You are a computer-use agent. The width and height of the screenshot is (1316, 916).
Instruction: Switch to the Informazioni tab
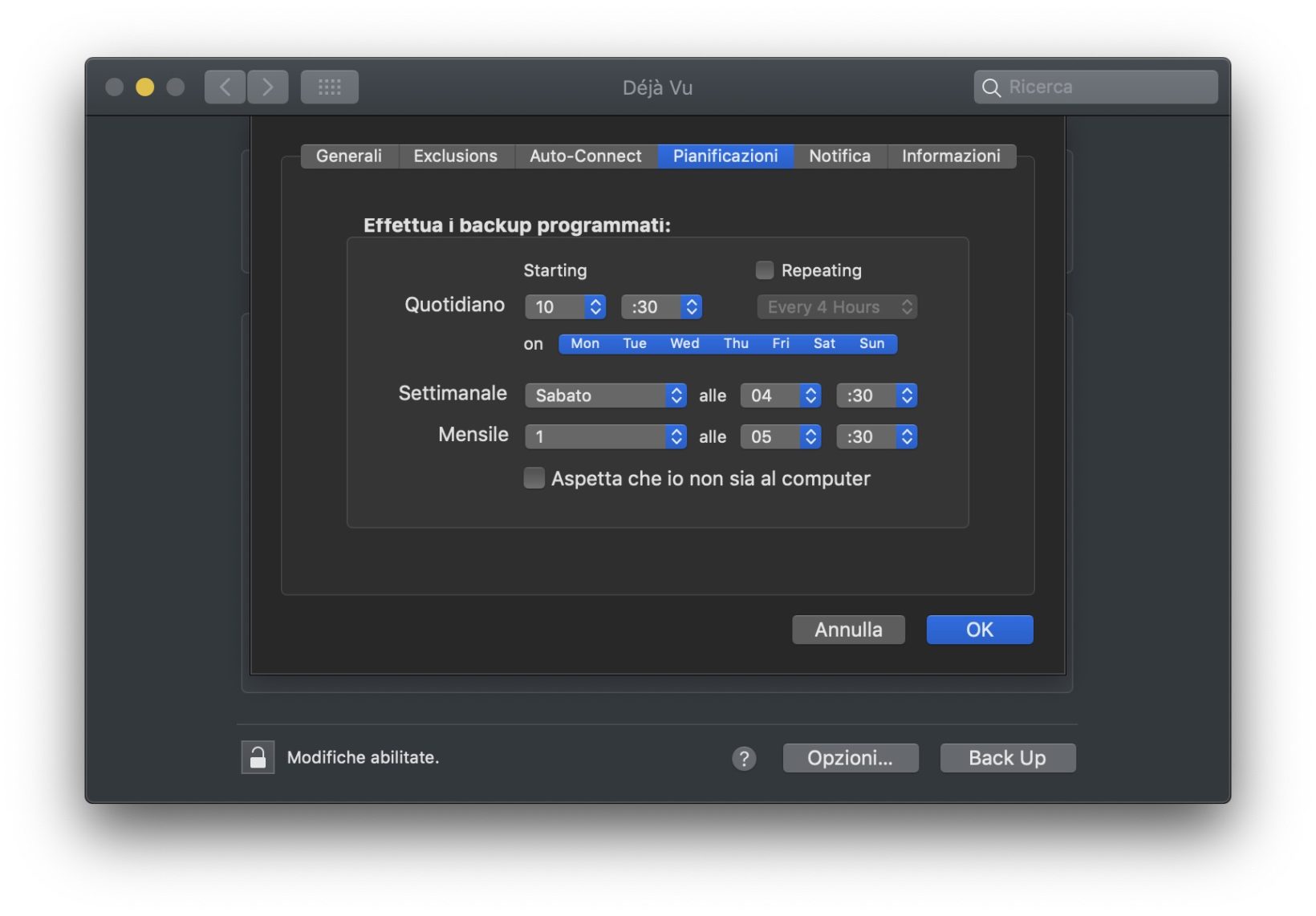[x=951, y=156]
